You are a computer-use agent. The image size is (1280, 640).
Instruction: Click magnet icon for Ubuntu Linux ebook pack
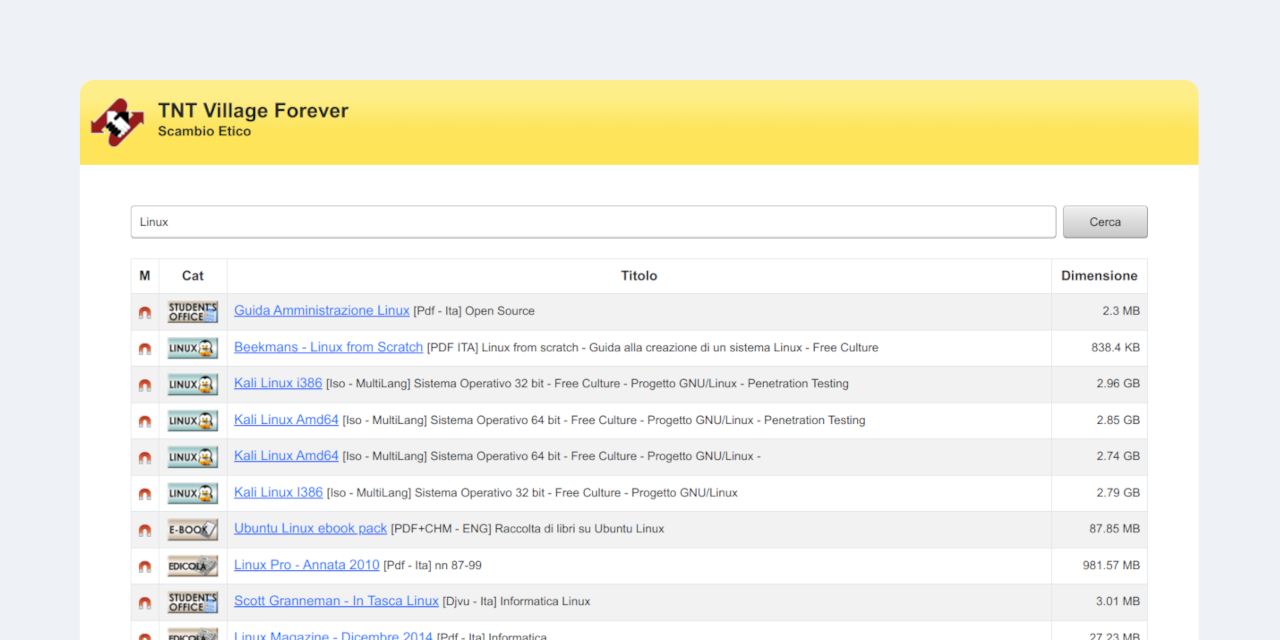[145, 529]
